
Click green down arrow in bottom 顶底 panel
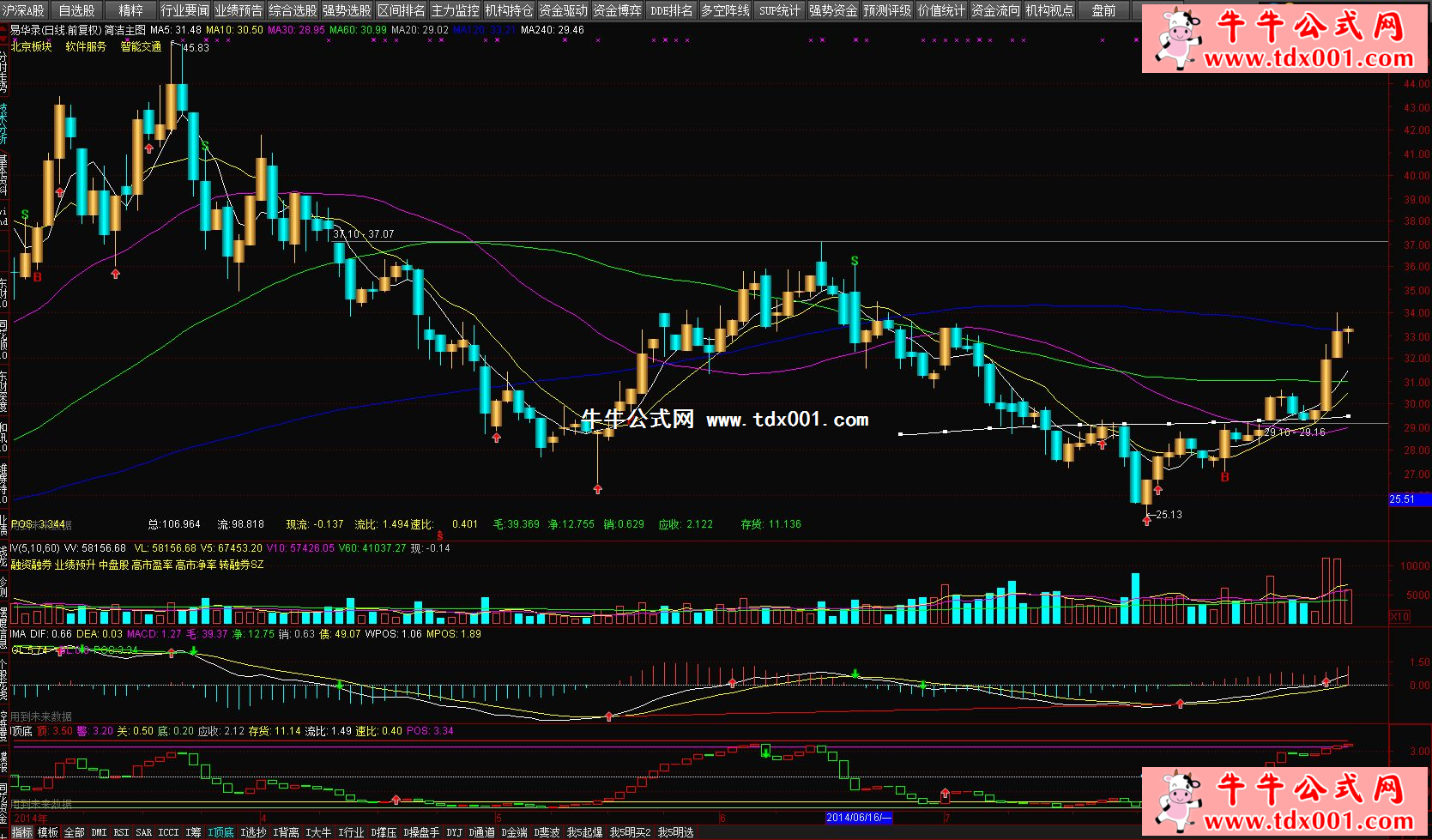point(765,752)
